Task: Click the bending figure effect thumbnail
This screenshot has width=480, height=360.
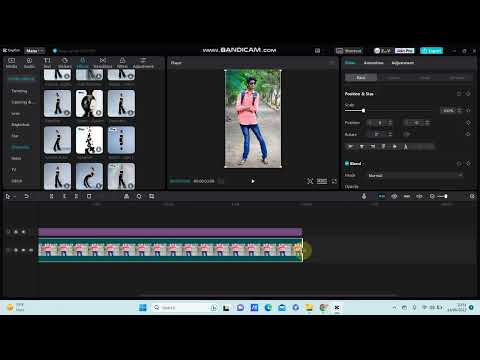Action: pos(89,177)
